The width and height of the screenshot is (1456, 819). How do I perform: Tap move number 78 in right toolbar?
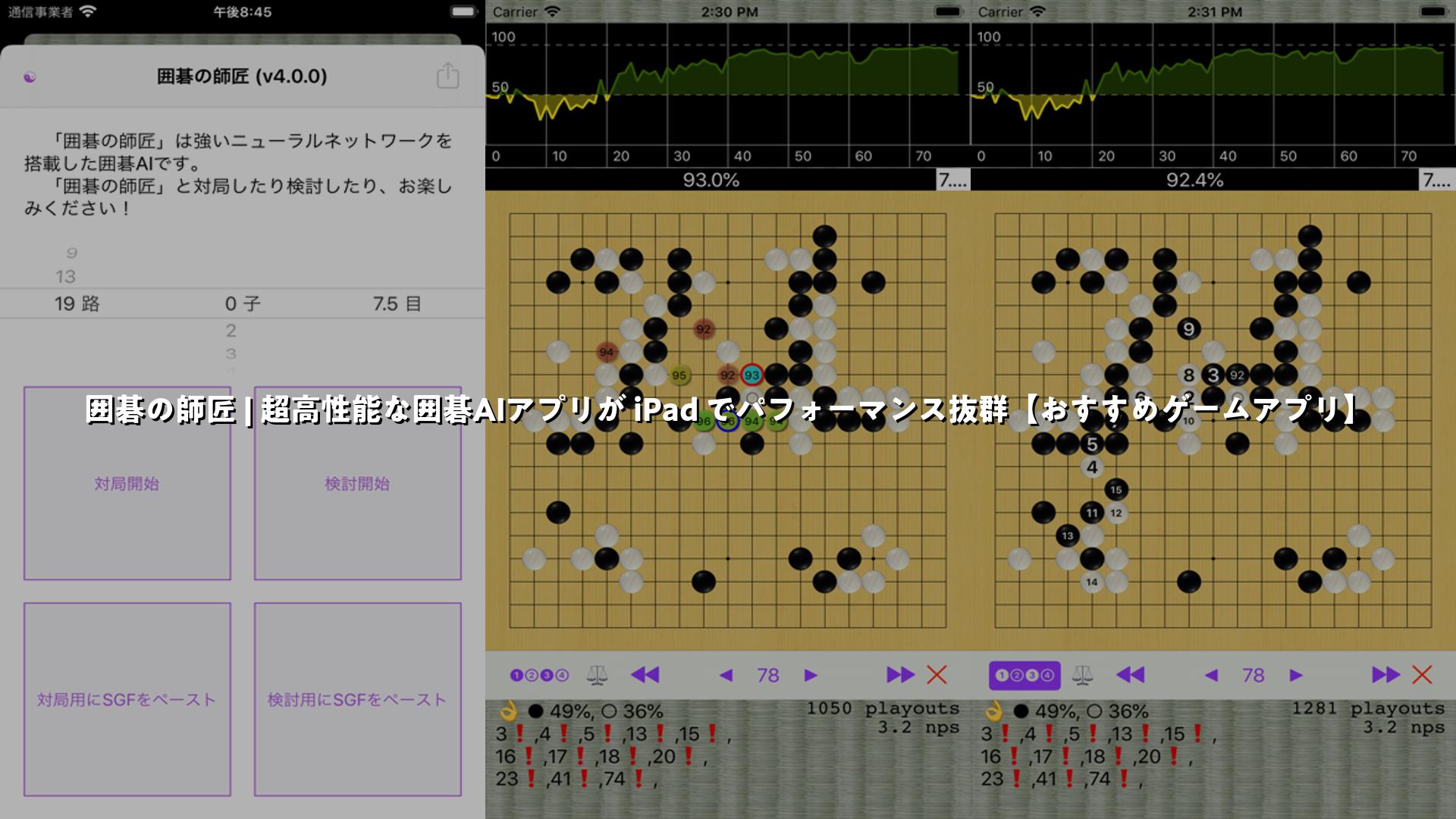(x=1254, y=675)
